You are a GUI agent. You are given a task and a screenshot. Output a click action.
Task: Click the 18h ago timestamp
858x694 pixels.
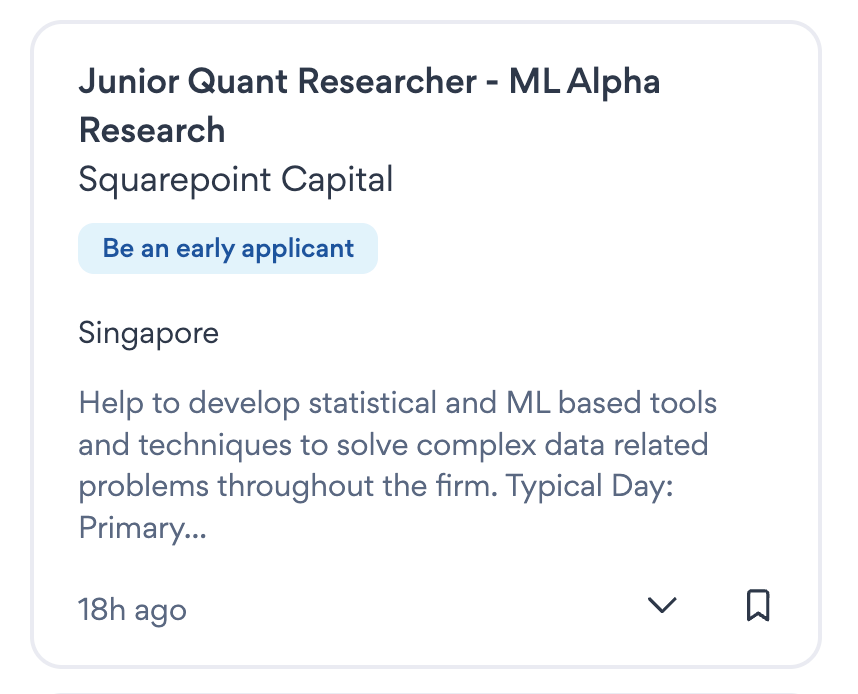(132, 609)
